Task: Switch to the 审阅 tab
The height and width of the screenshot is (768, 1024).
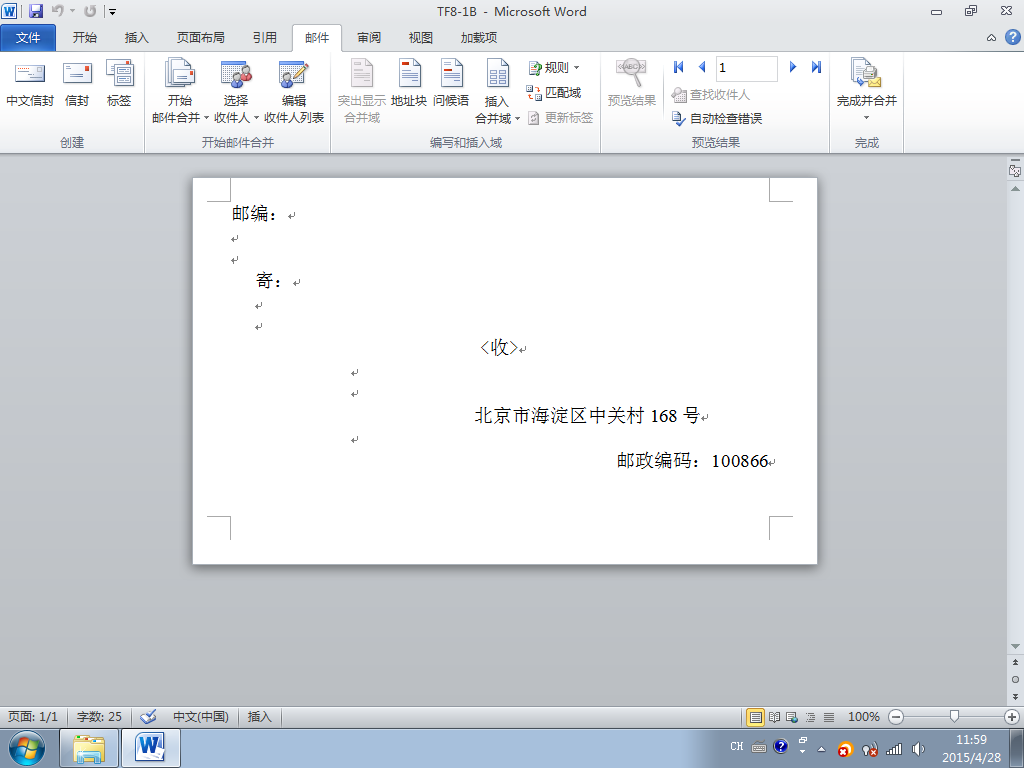Action: pyautogui.click(x=369, y=38)
